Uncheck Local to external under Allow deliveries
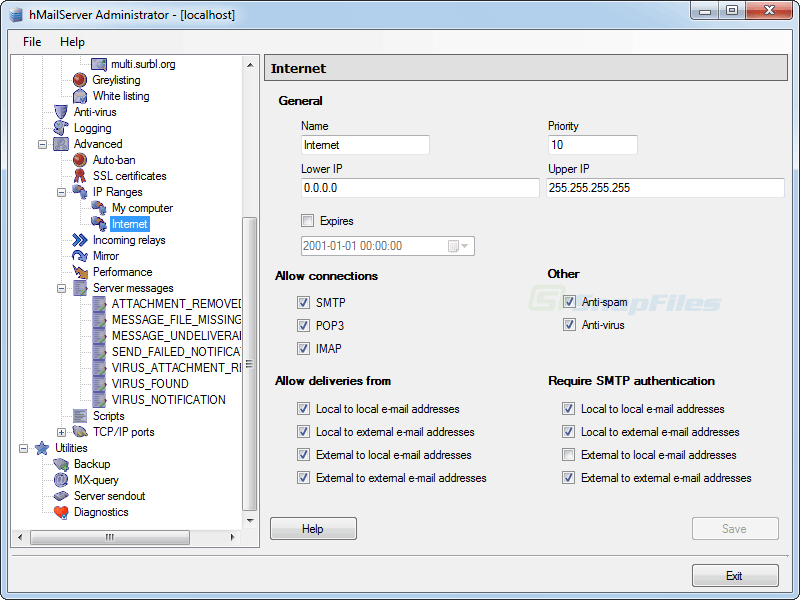Viewport: 800px width, 600px height. [304, 432]
